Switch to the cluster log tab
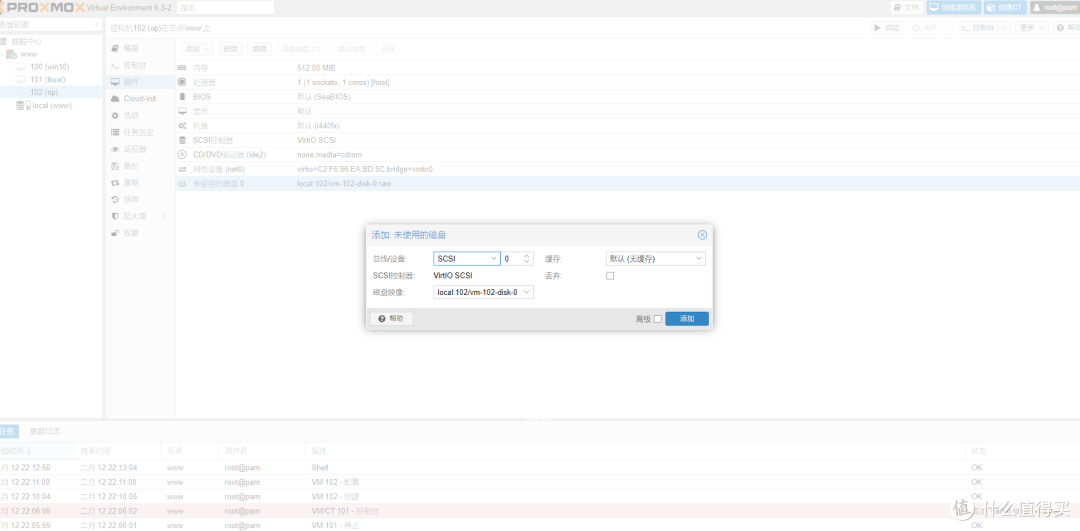 tap(45, 431)
